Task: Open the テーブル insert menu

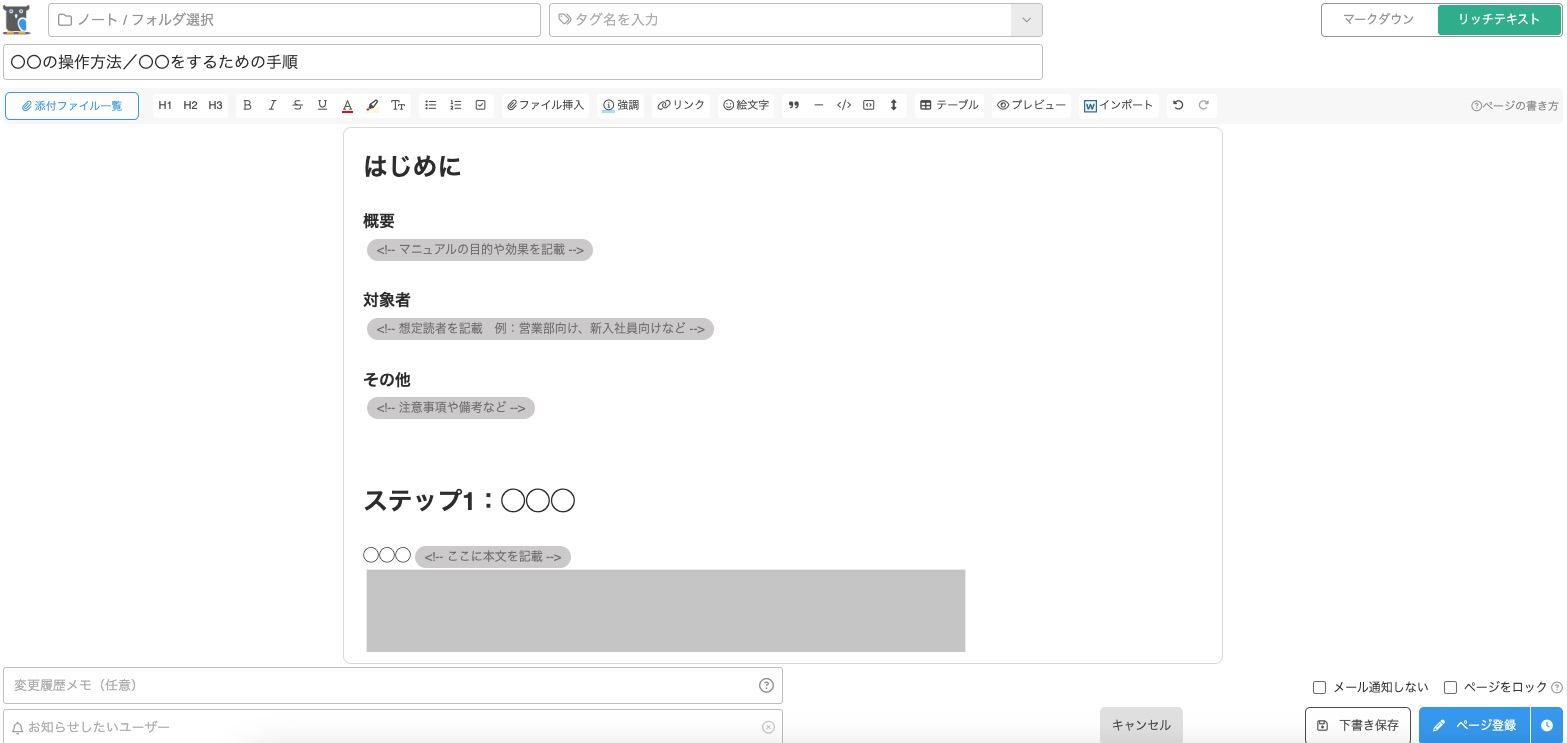Action: (949, 105)
